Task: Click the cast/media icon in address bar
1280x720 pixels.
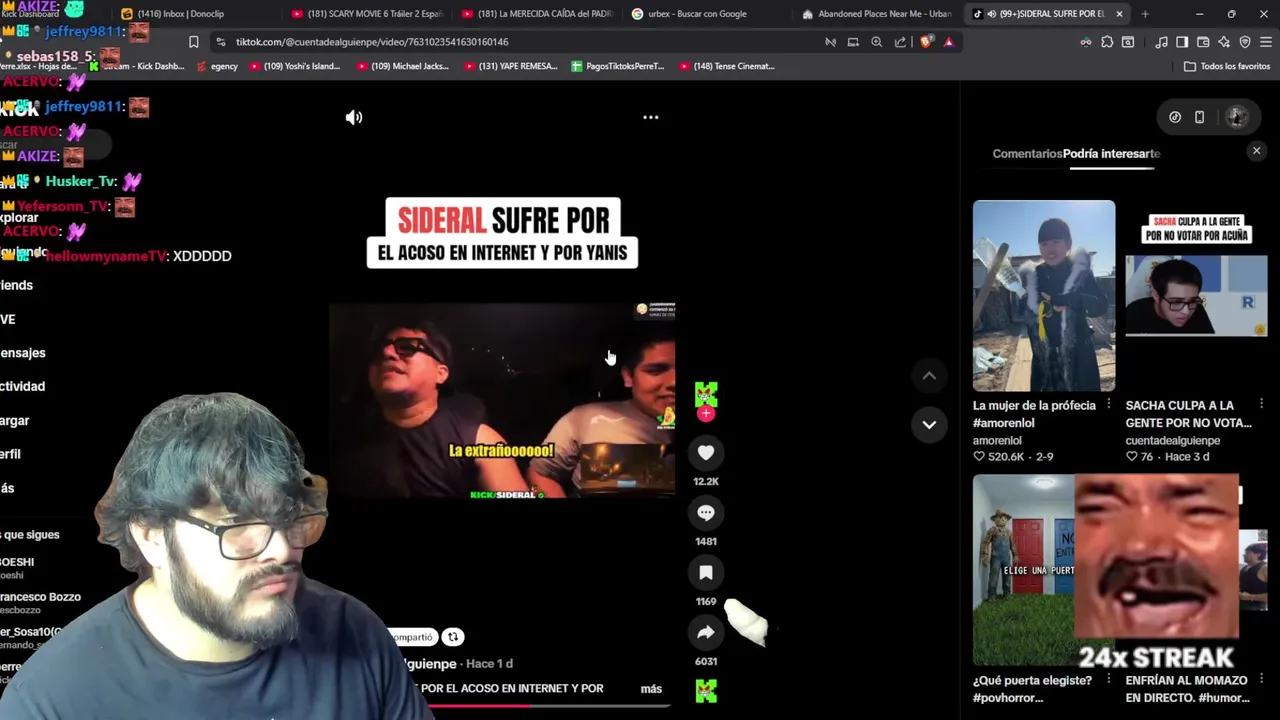Action: pyautogui.click(x=853, y=42)
